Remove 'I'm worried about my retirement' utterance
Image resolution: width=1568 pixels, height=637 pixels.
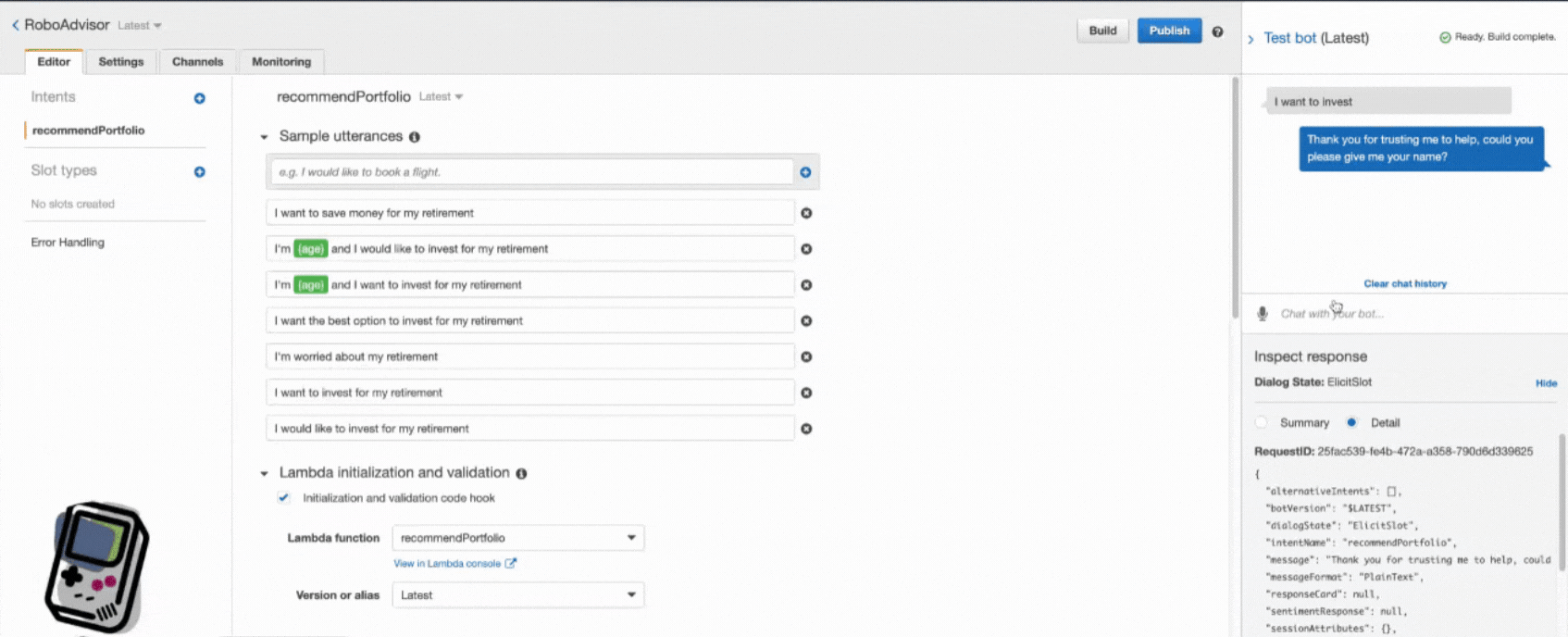pos(806,357)
